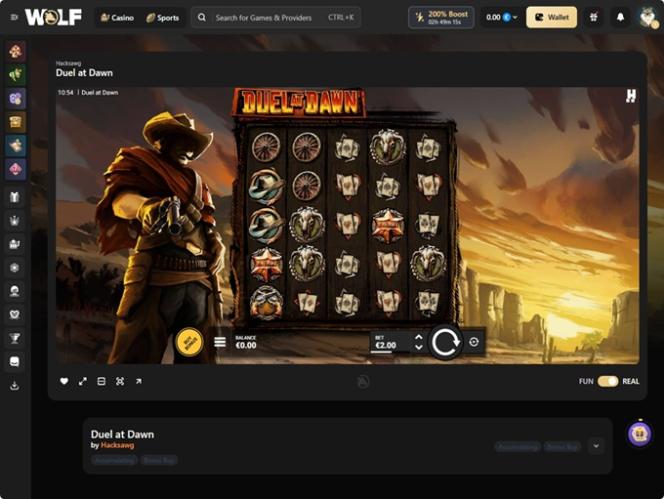
Task: Collapse the left sidebar menu
Action: 14,17
